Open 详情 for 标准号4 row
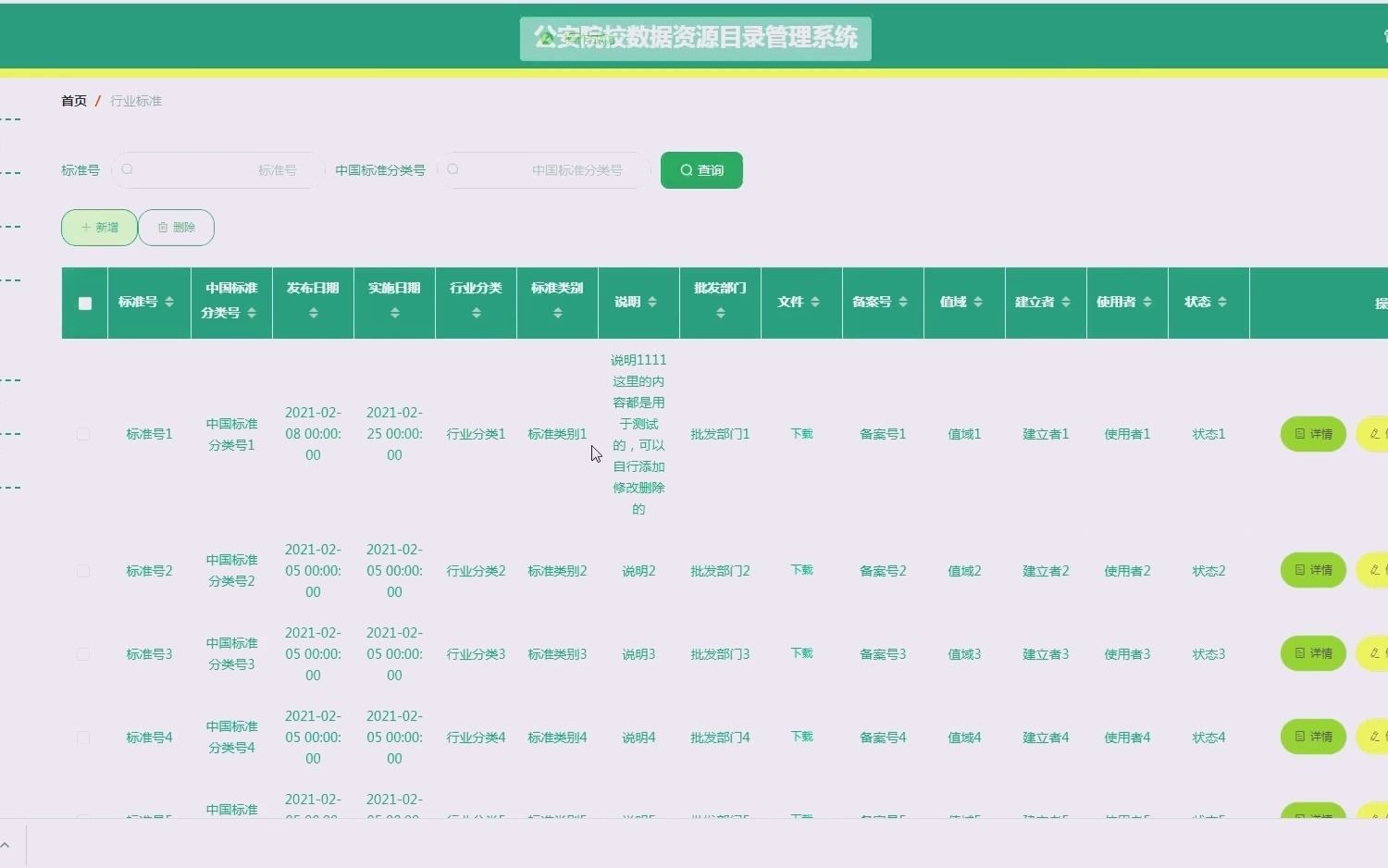 1313,737
